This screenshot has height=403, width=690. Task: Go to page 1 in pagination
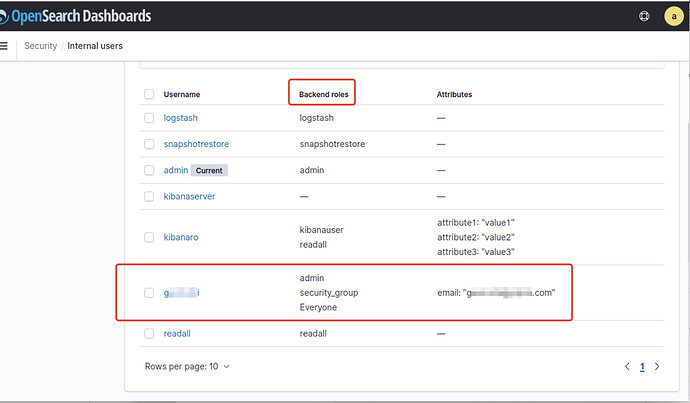(642, 366)
